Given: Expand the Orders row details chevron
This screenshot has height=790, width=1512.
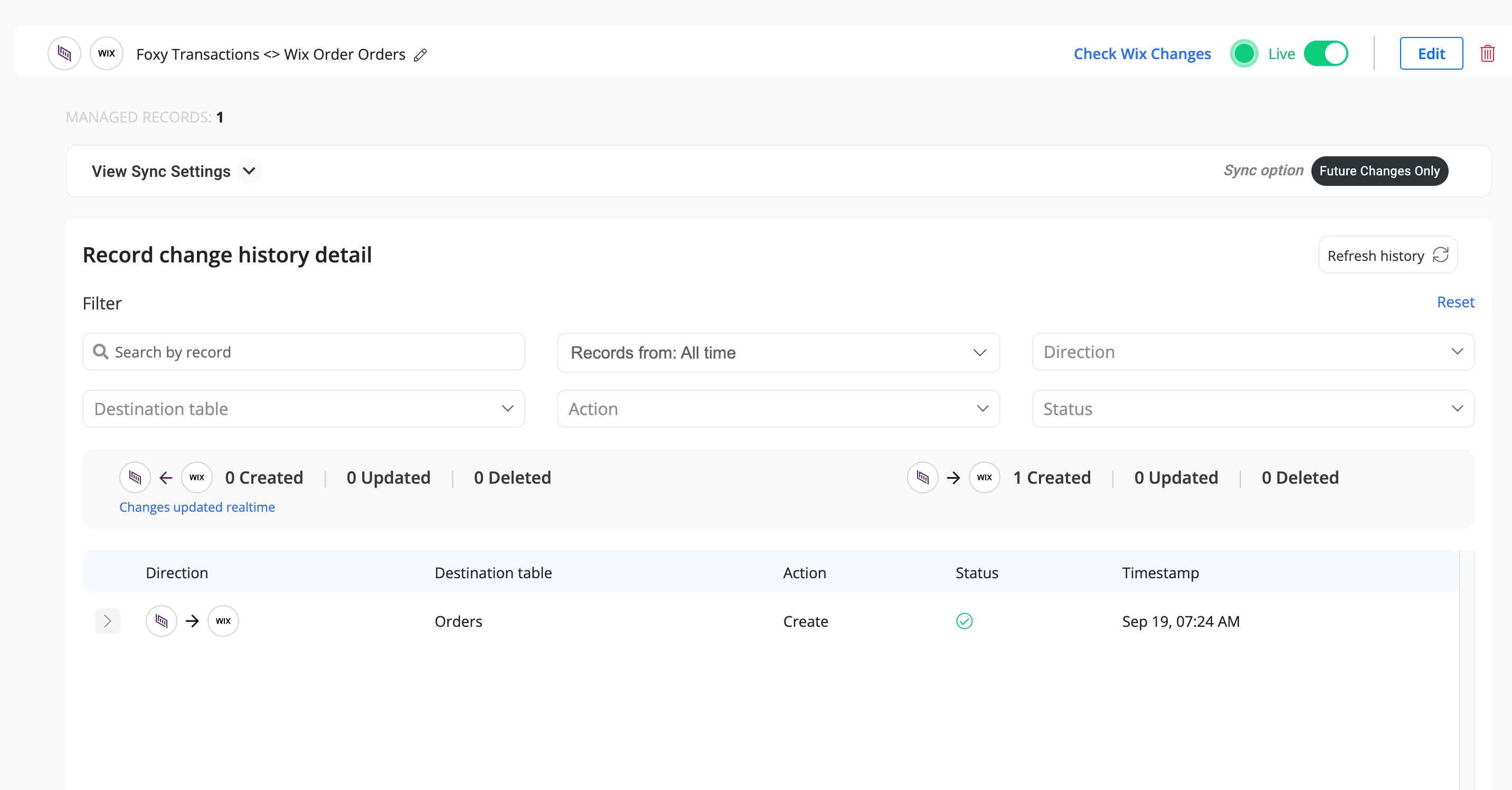Looking at the screenshot, I should coord(107,621).
